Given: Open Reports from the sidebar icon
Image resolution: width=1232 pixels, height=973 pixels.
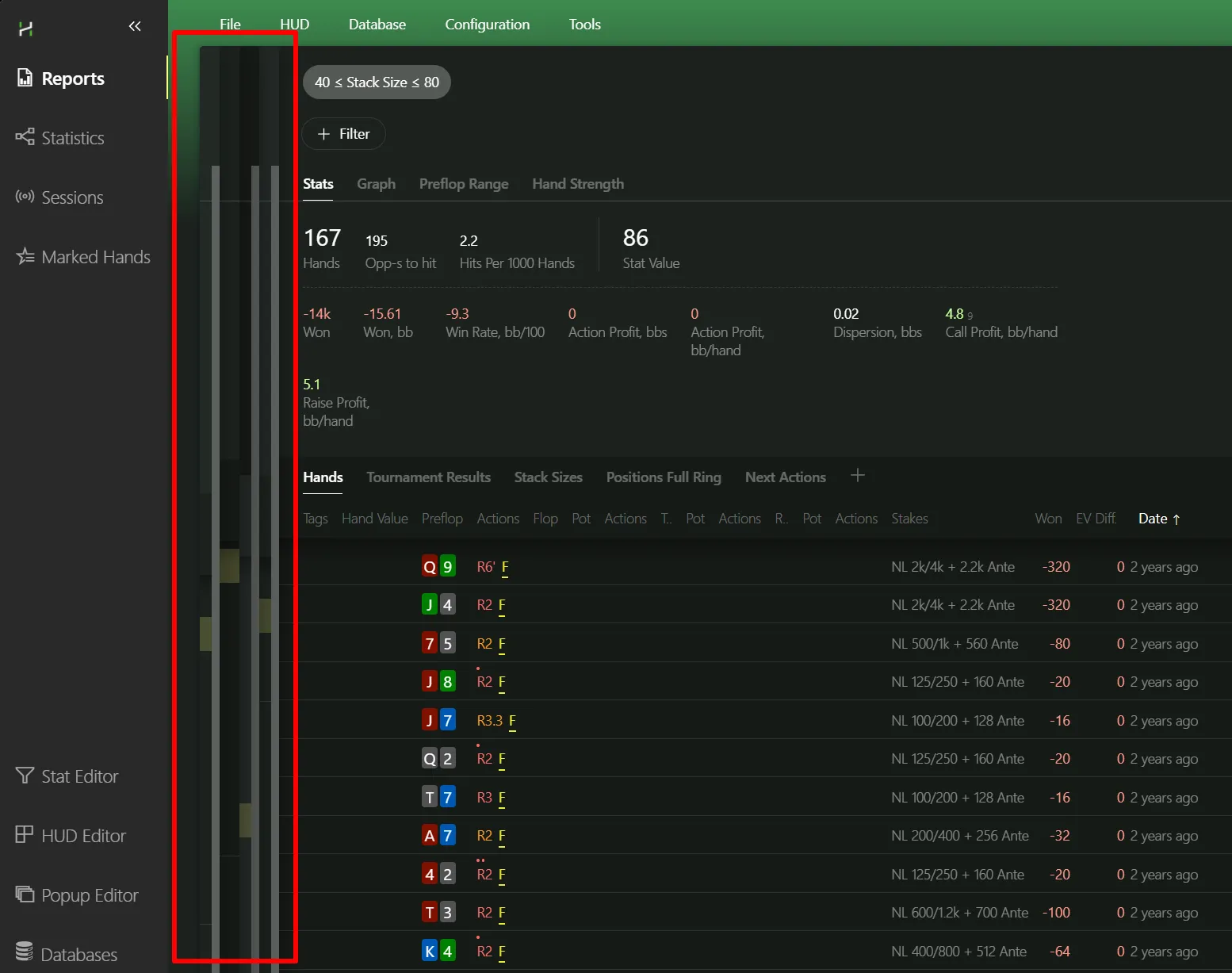Looking at the screenshot, I should 25,78.
